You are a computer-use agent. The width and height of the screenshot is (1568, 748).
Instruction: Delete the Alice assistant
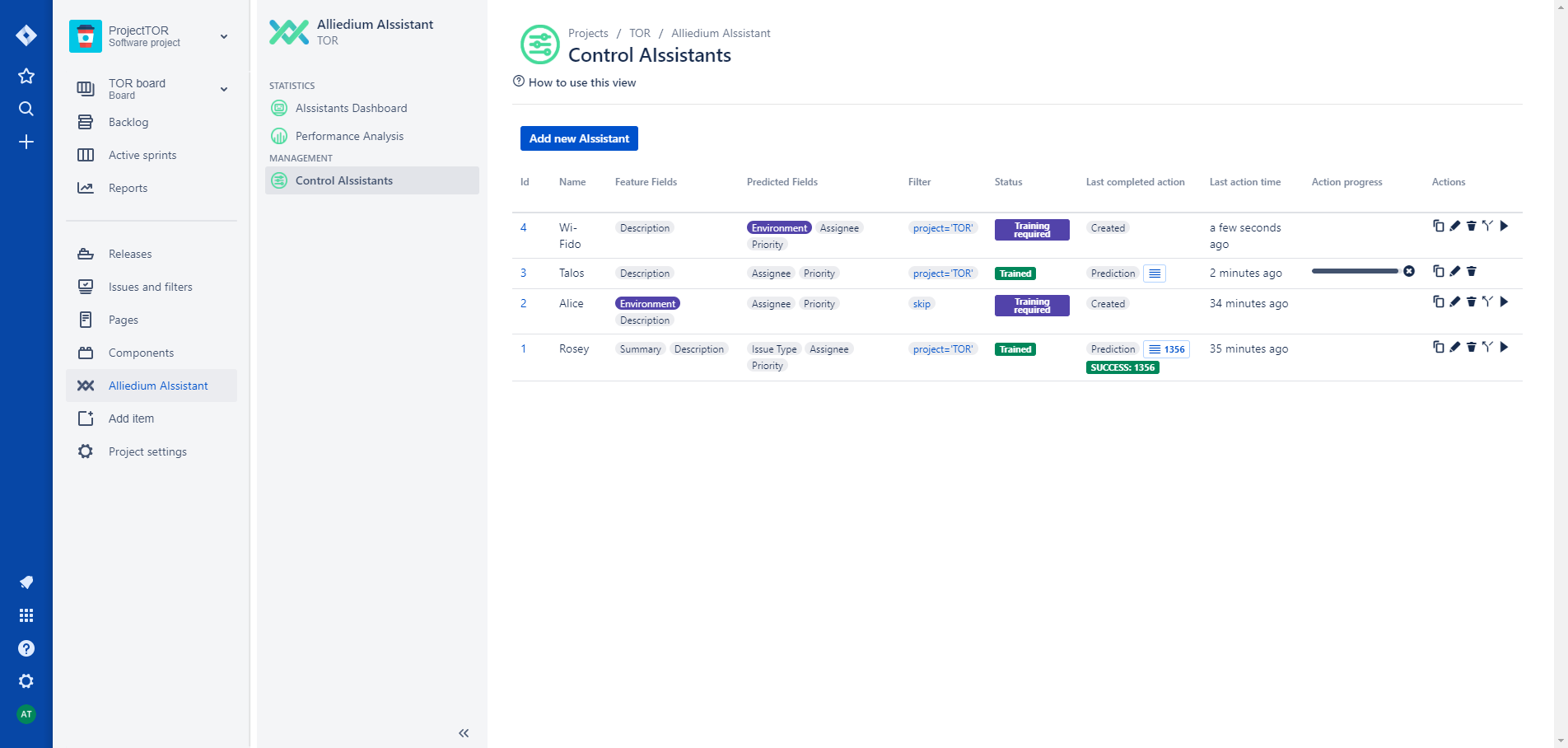pyautogui.click(x=1471, y=302)
